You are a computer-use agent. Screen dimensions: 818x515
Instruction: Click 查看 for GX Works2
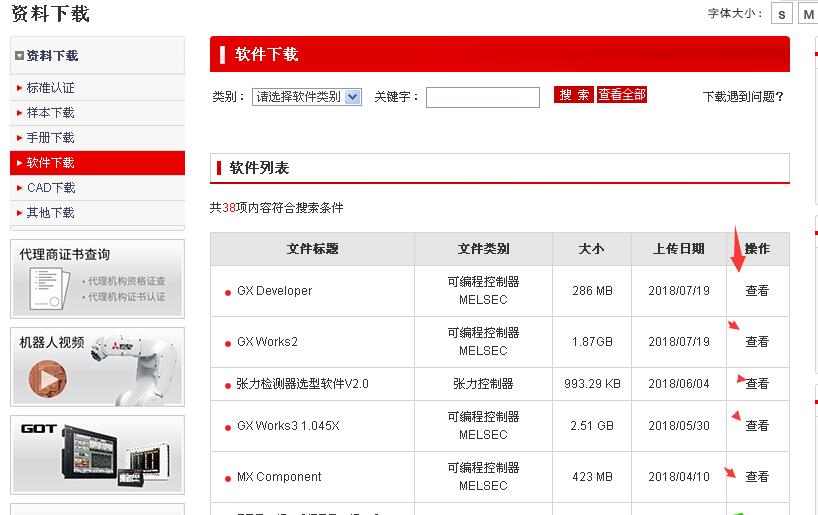757,342
